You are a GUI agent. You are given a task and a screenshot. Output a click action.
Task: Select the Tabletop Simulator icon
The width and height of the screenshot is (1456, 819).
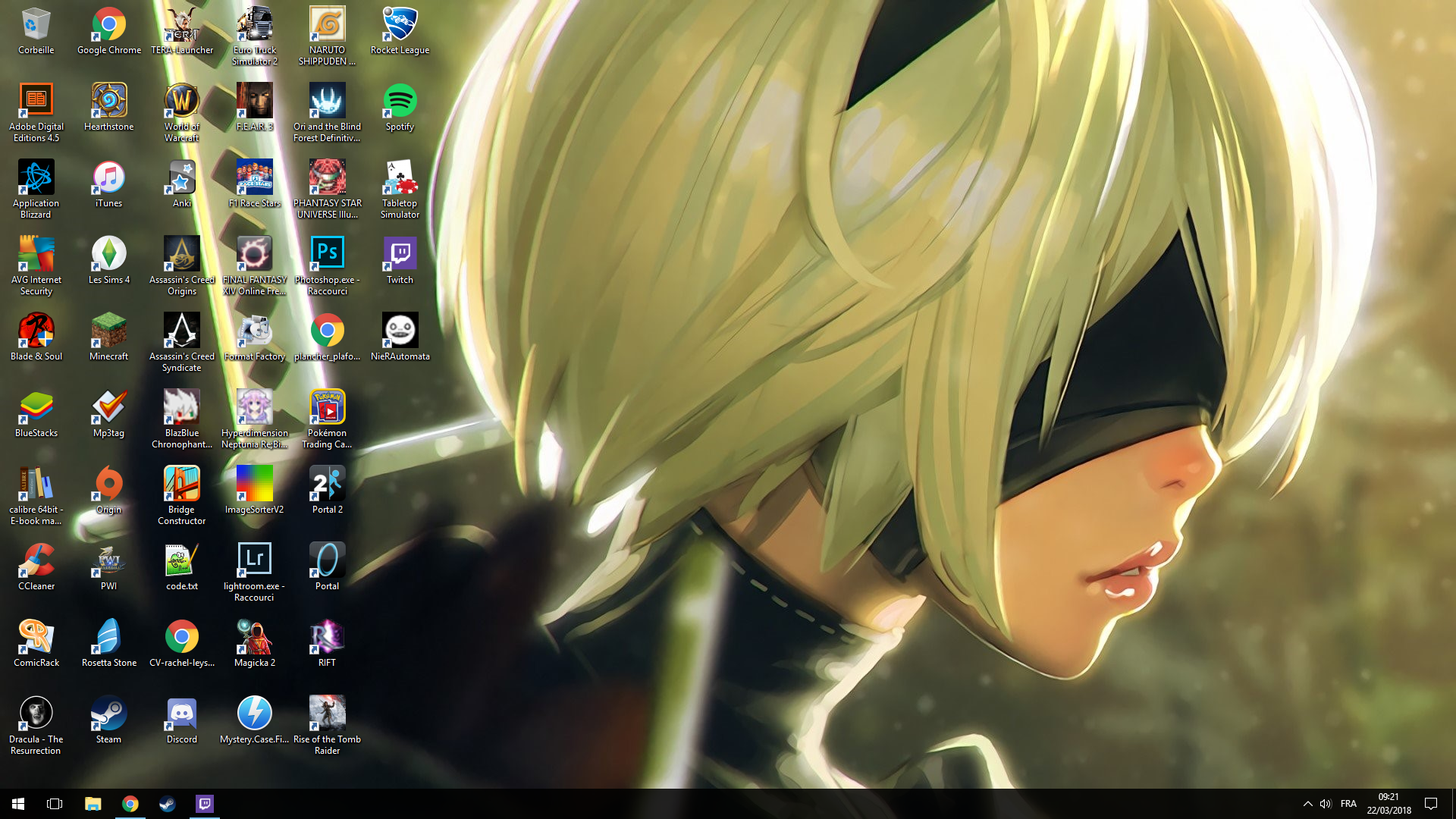click(400, 190)
